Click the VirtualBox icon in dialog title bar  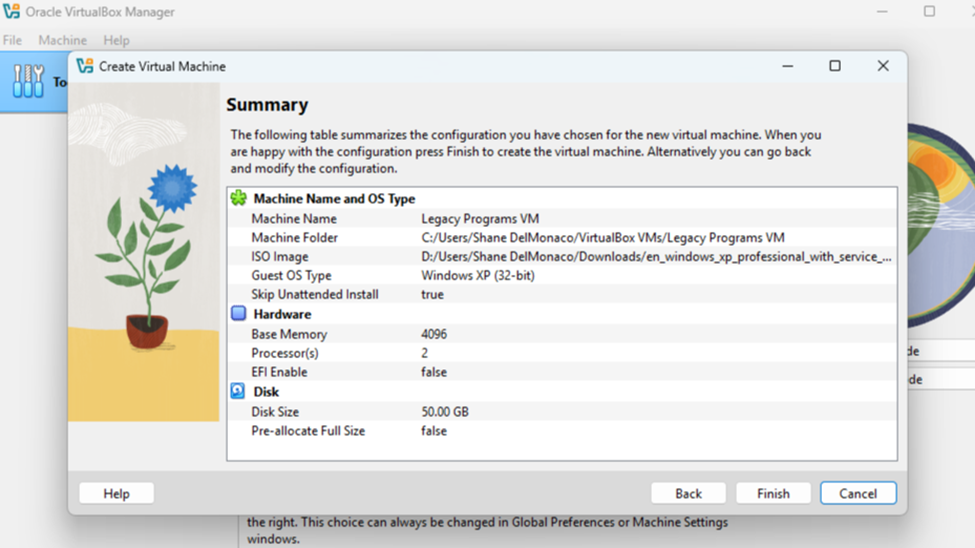[x=85, y=66]
